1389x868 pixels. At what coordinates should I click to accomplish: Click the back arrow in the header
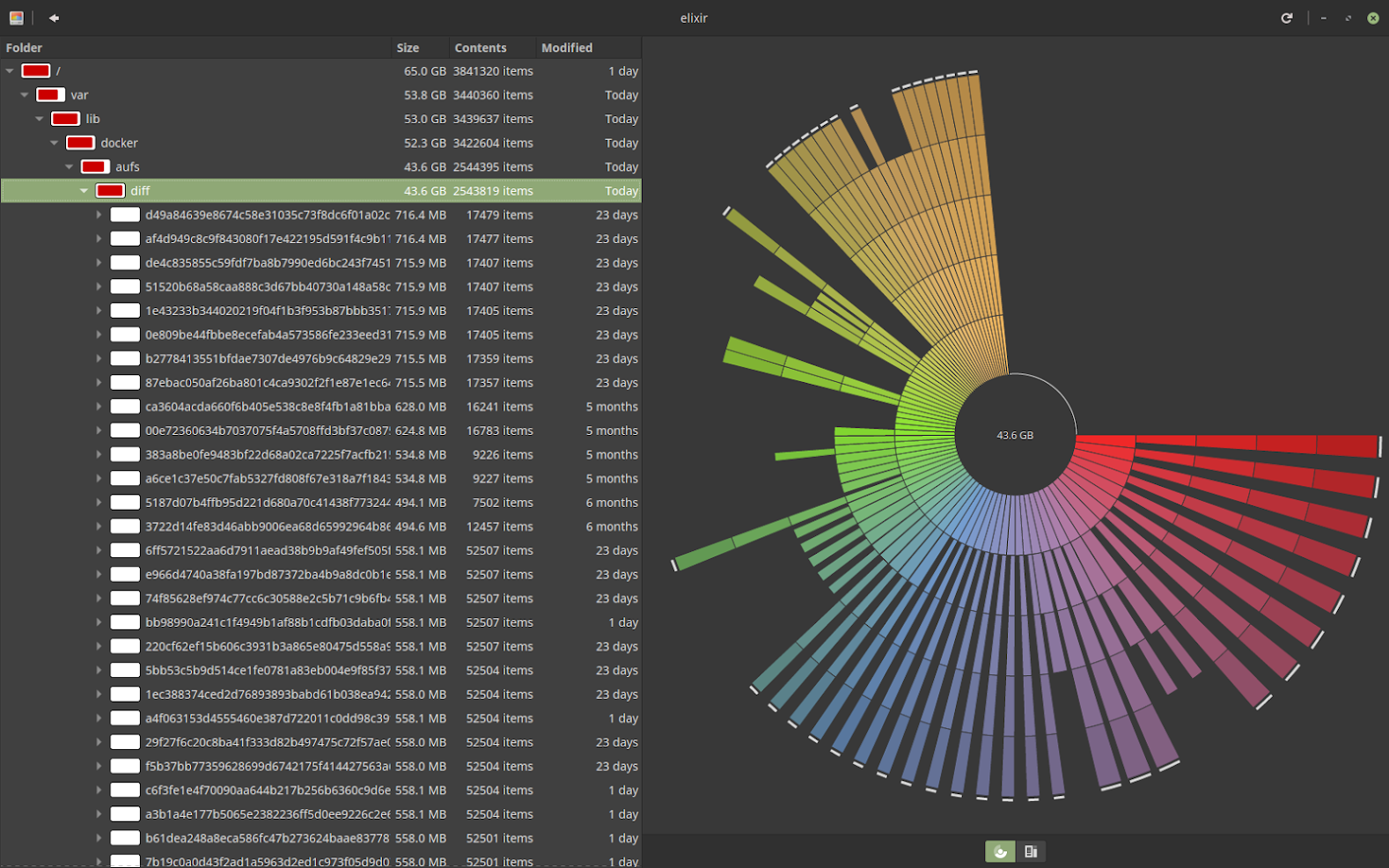[x=54, y=18]
